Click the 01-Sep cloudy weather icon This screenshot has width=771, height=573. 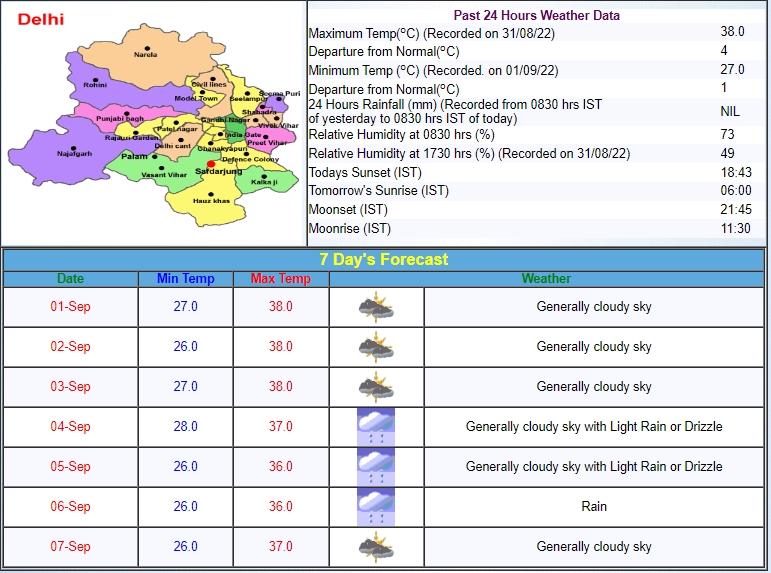coord(376,307)
